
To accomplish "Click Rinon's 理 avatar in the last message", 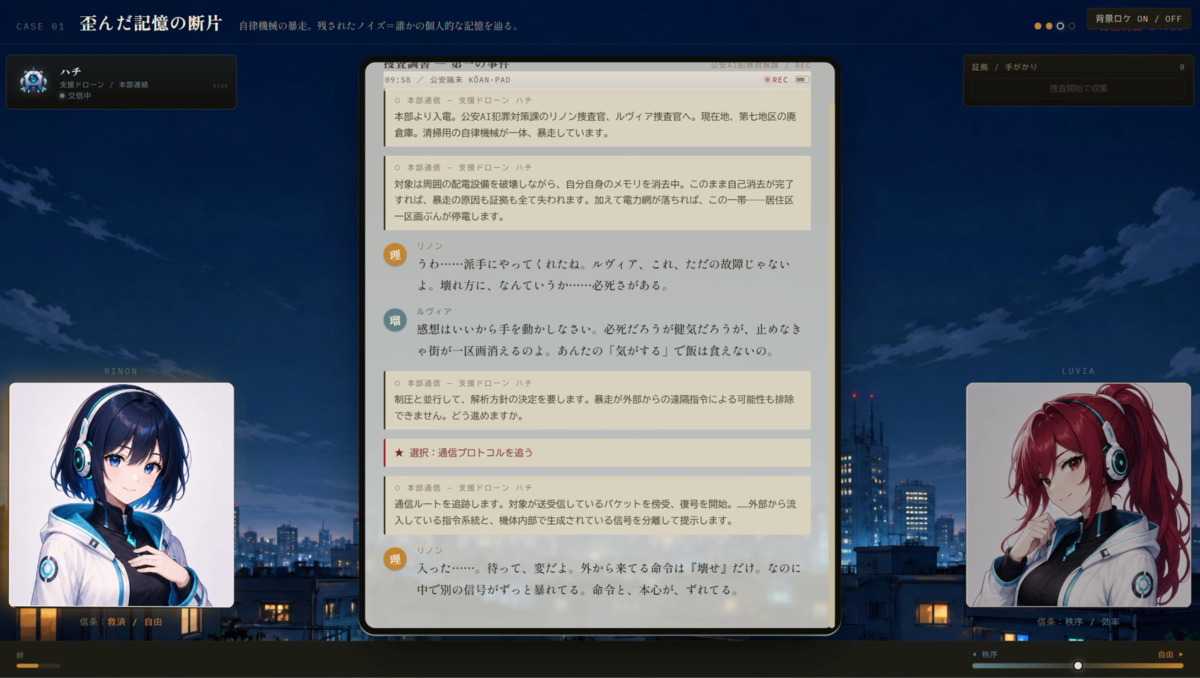I will coord(395,559).
